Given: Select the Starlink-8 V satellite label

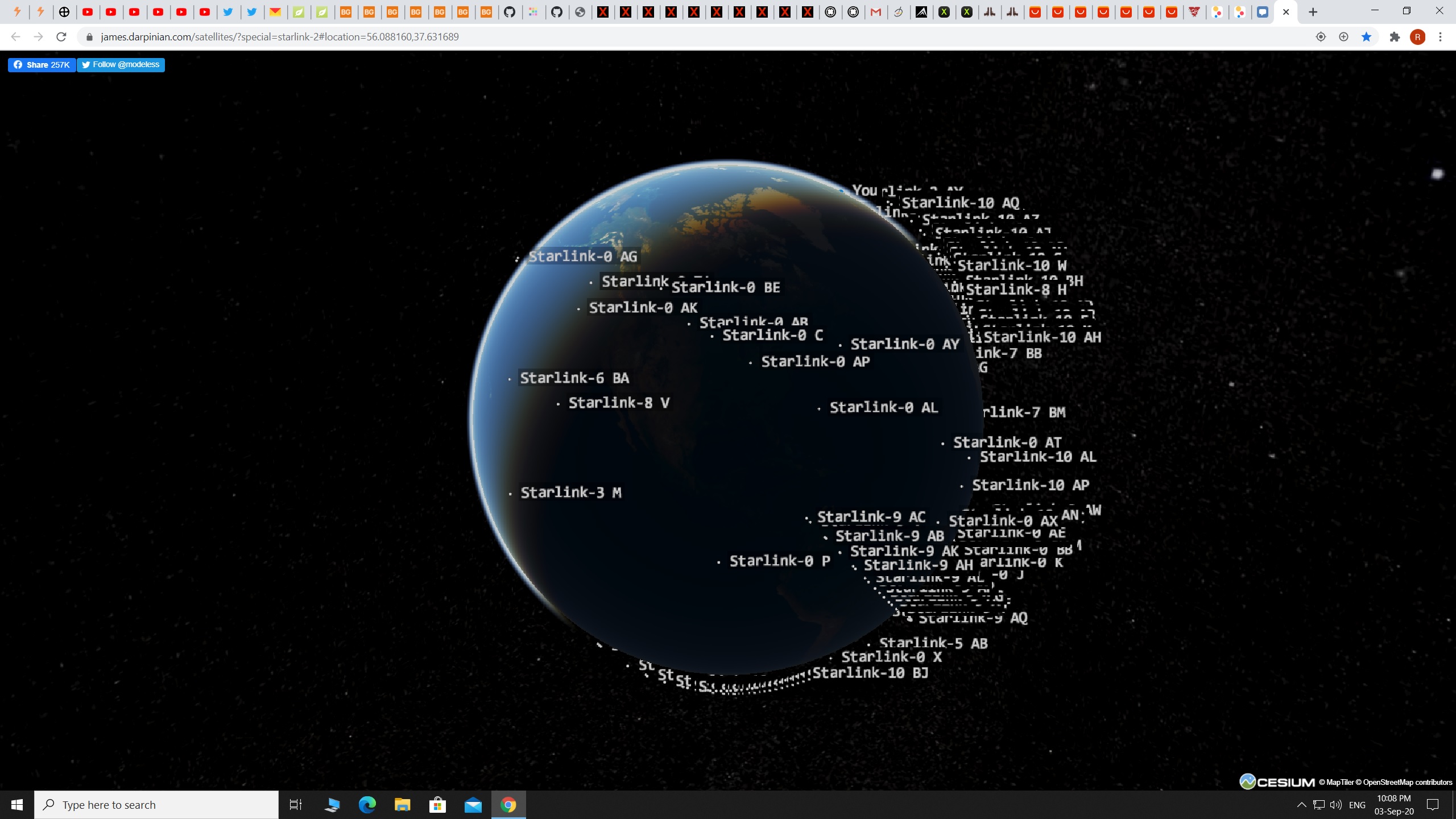Looking at the screenshot, I should 619,403.
